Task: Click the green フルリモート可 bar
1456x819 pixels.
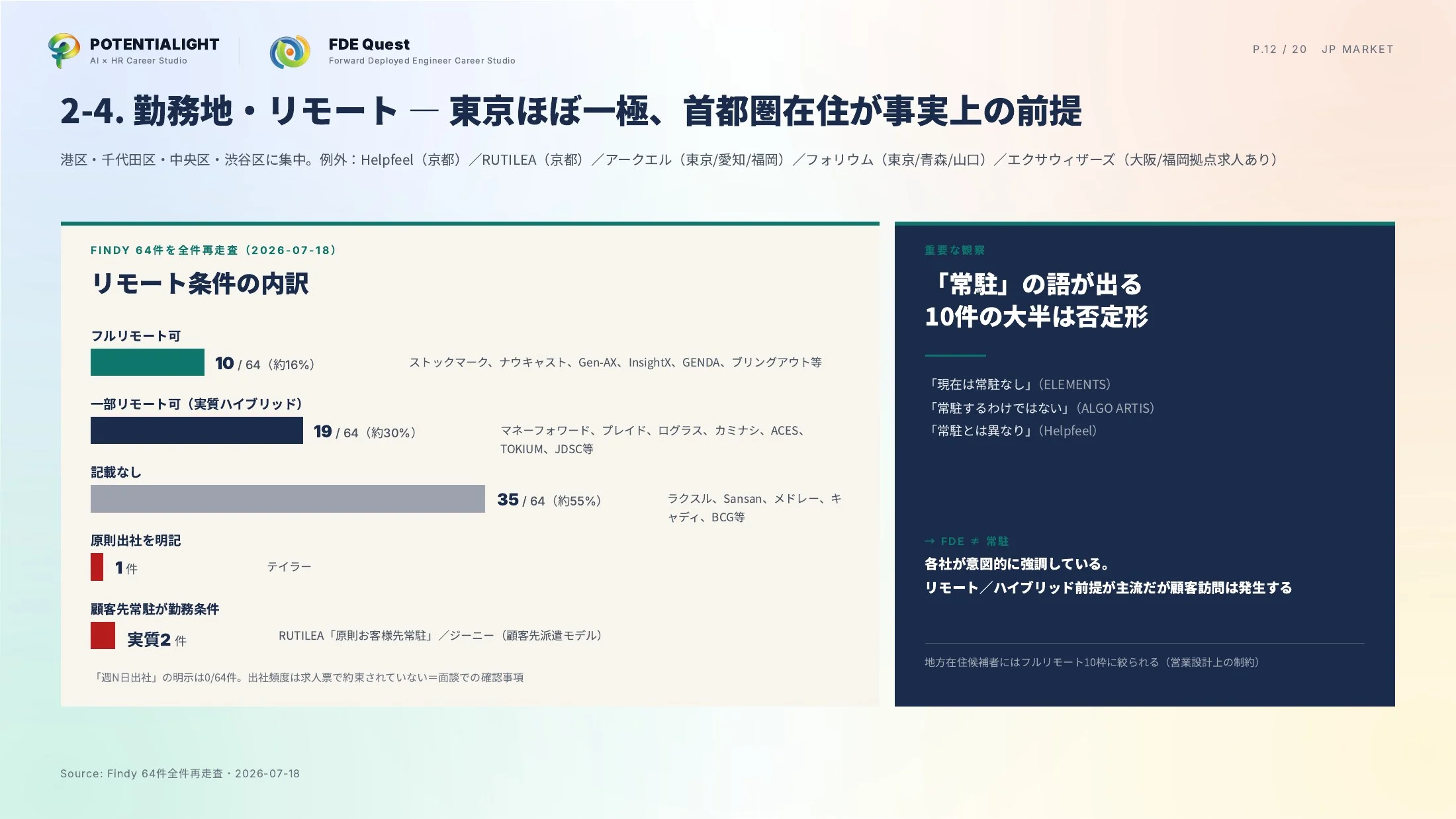Action: coord(148,362)
